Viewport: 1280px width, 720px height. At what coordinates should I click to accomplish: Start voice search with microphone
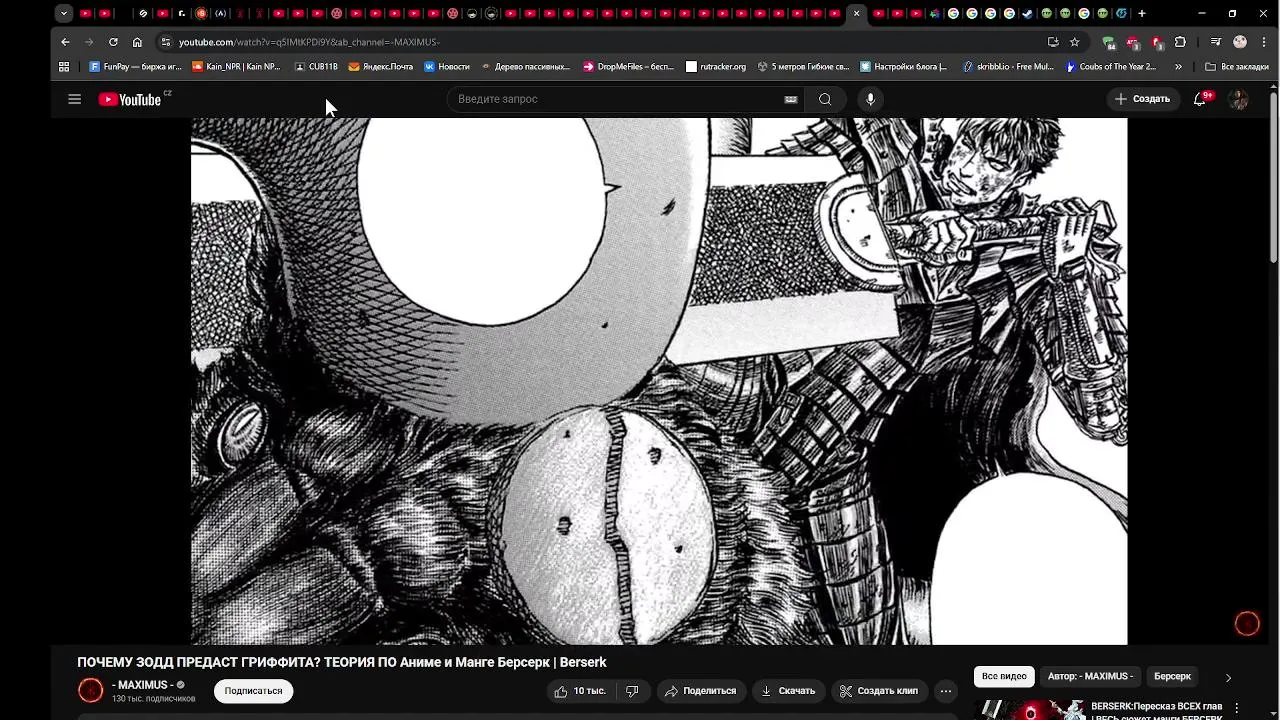coord(870,99)
